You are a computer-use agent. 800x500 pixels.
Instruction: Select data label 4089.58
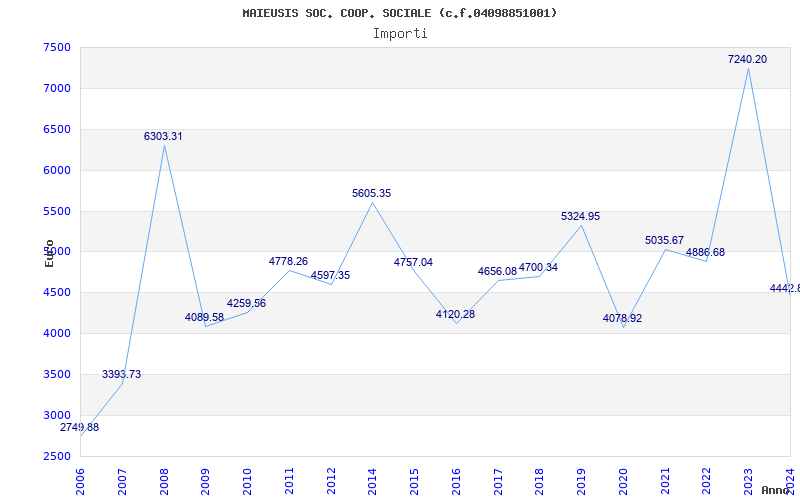click(205, 317)
